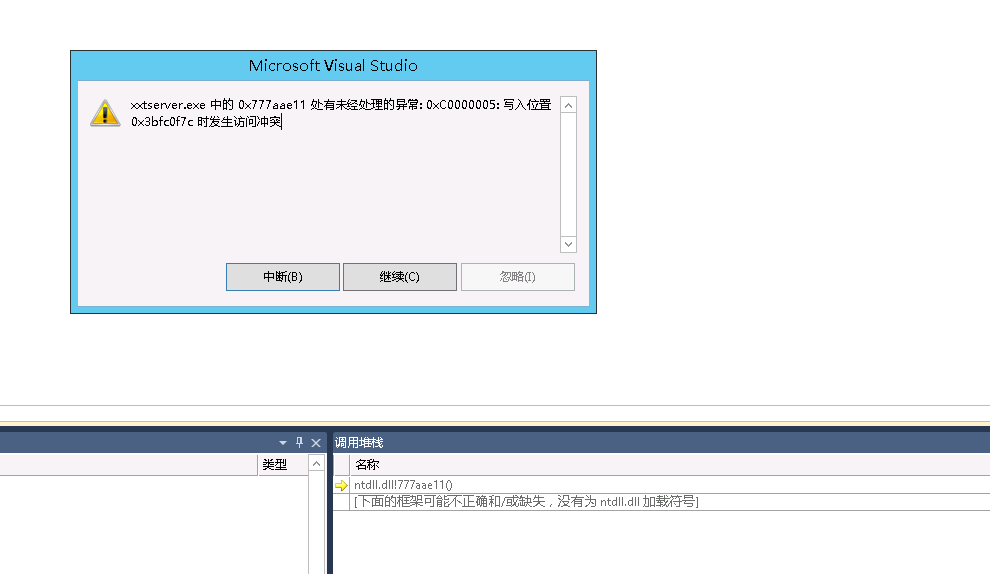Click the 继续(C) continue button
The image size is (990, 574).
coord(400,277)
